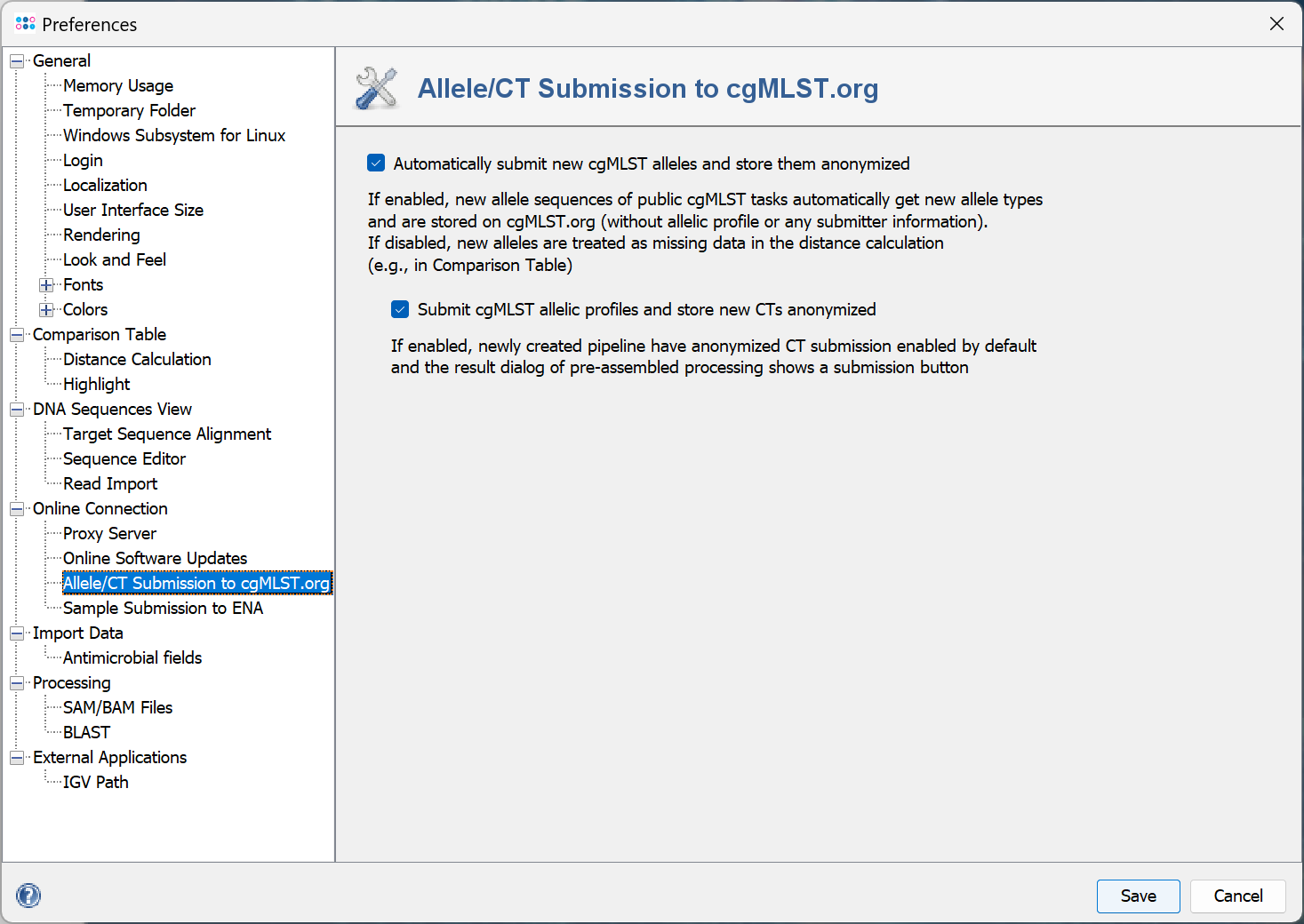Screen dimensions: 1304x924
Task: Expand the Colors tree node
Action: click(x=46, y=310)
